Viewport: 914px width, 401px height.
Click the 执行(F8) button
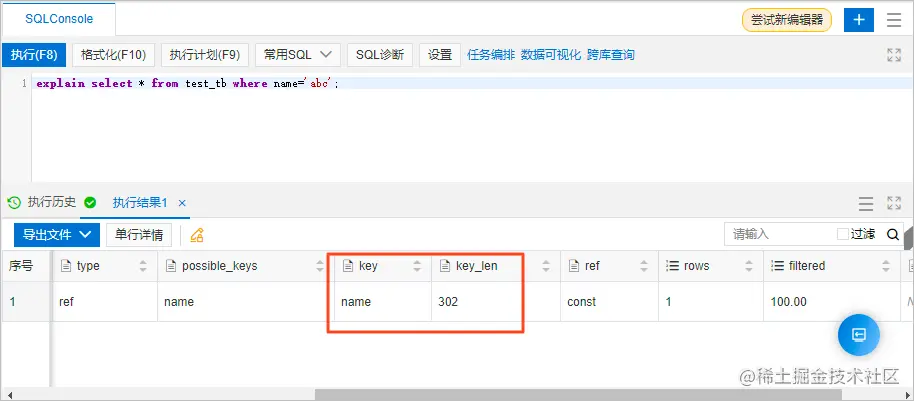[x=34, y=55]
